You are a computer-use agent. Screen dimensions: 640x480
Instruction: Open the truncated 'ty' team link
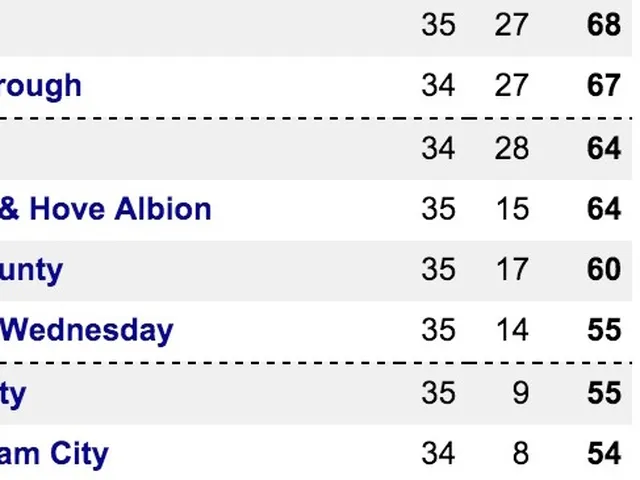pos(13,393)
